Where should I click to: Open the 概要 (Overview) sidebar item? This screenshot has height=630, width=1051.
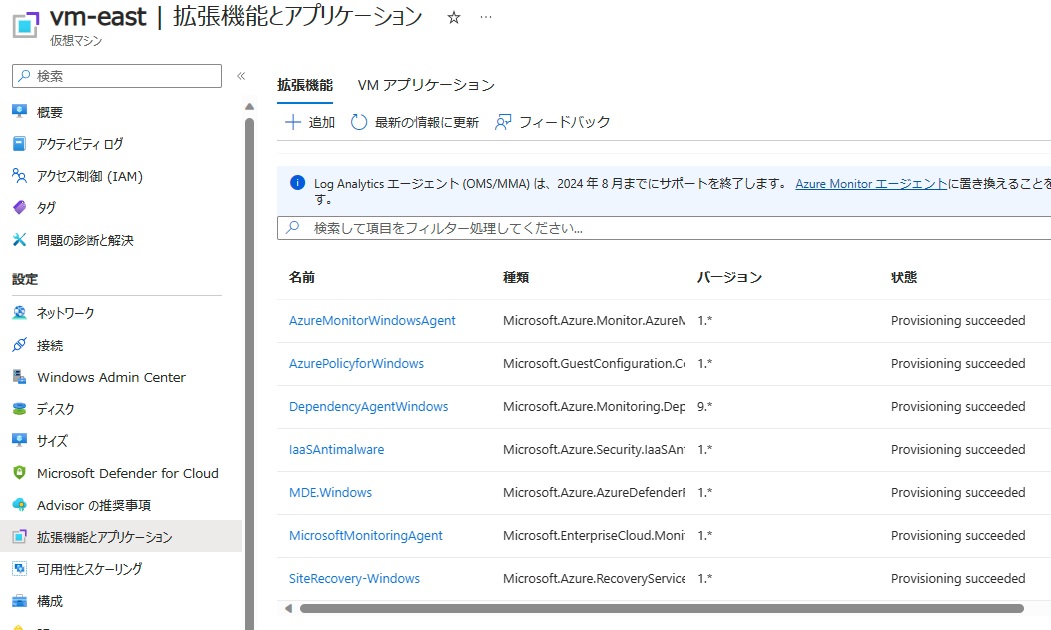[50, 112]
